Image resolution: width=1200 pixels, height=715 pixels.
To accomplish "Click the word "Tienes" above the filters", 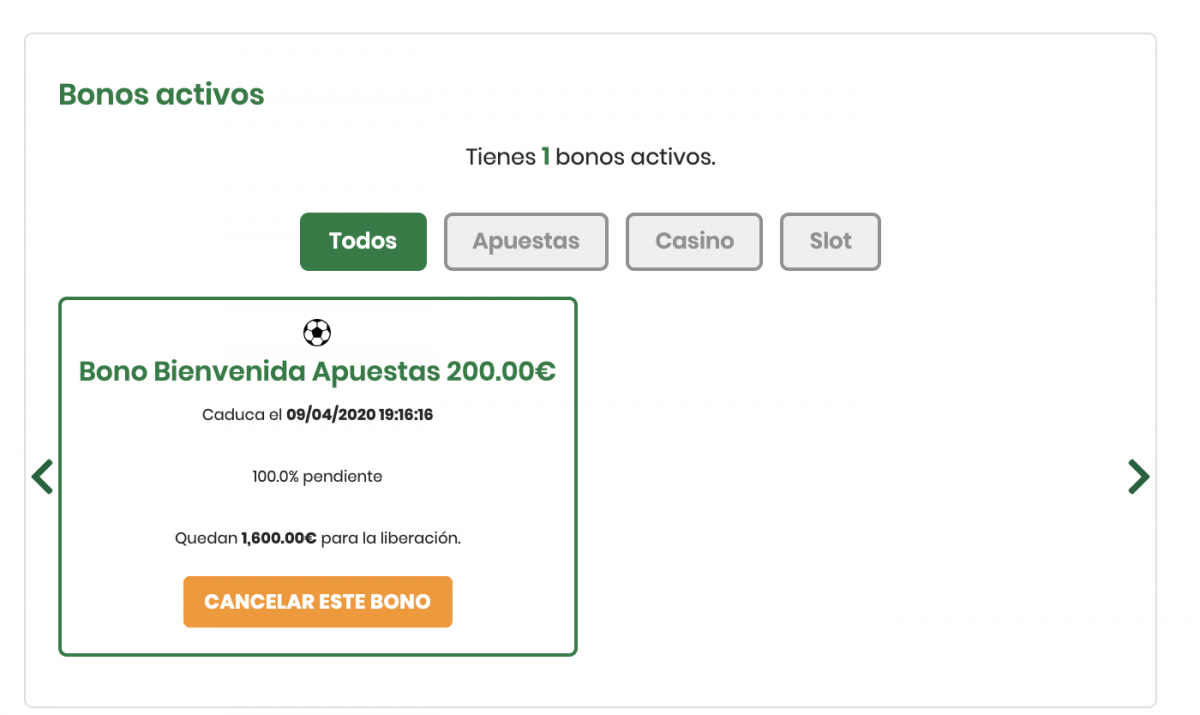I will pyautogui.click(x=500, y=157).
